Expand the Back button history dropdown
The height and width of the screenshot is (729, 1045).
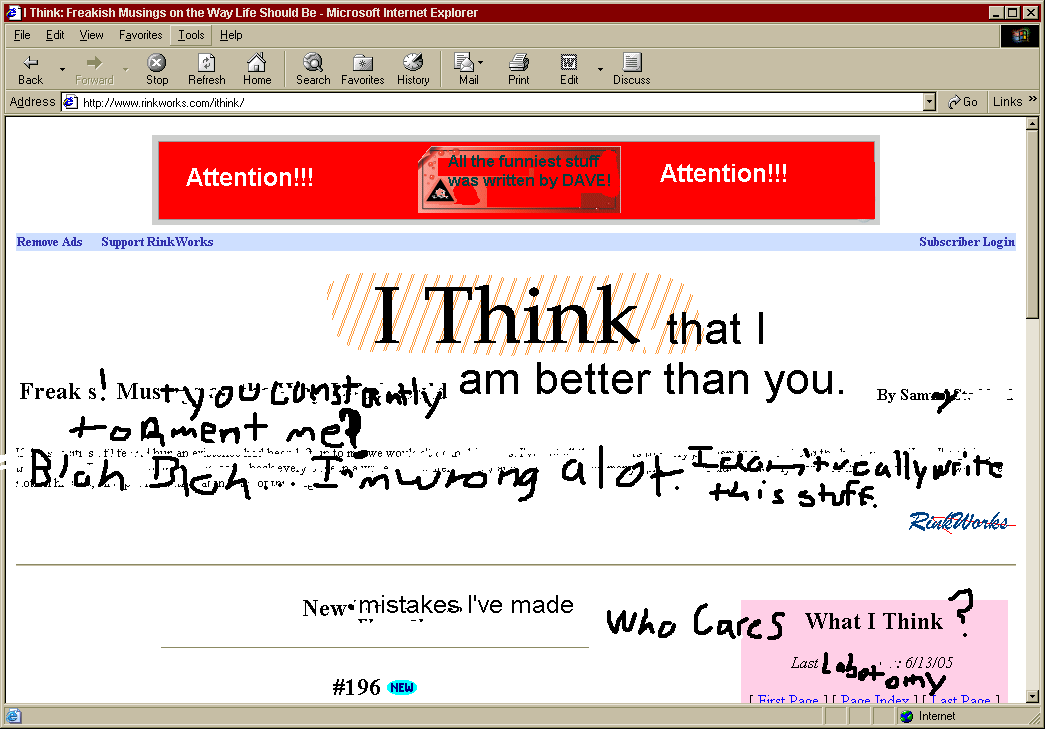[62, 69]
